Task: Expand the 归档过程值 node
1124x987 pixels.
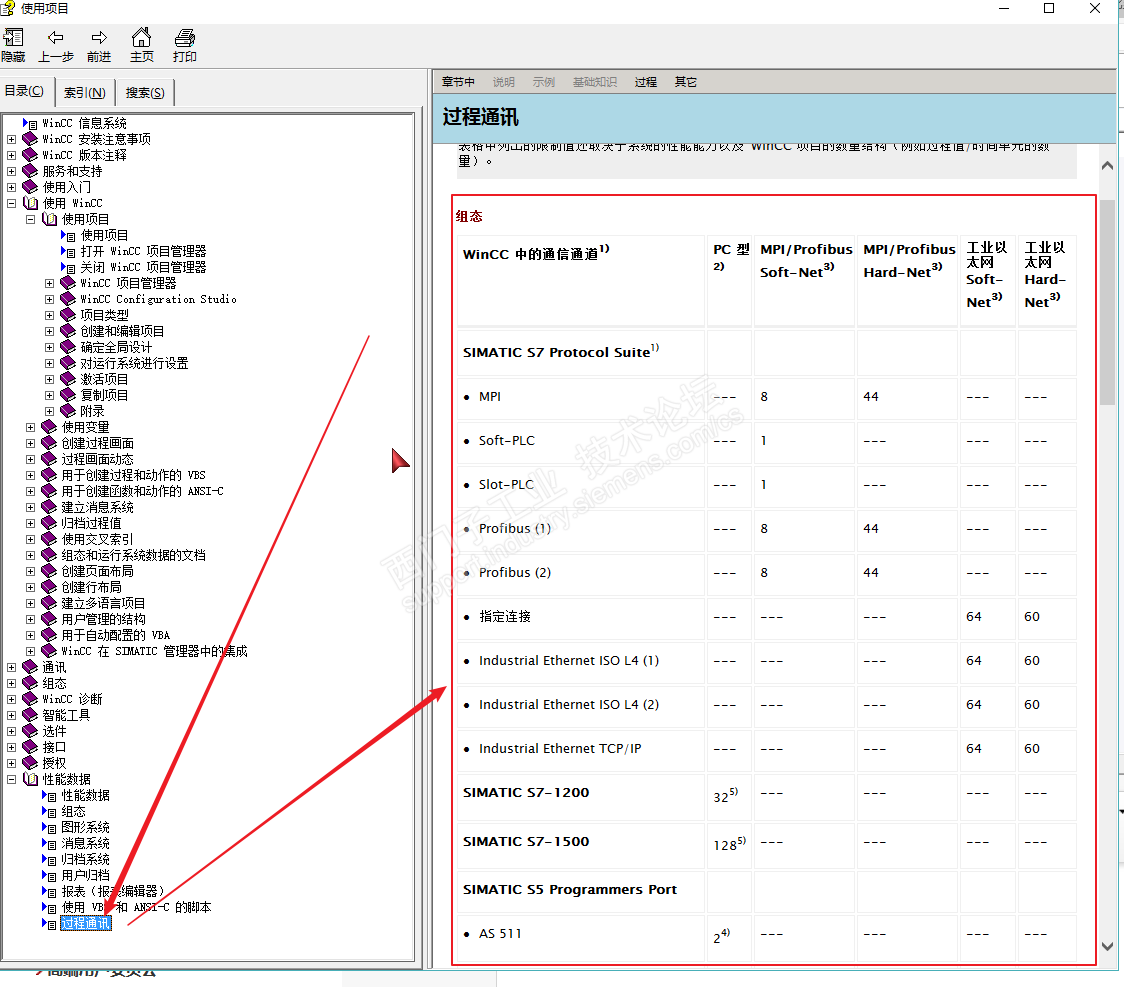Action: coord(31,523)
